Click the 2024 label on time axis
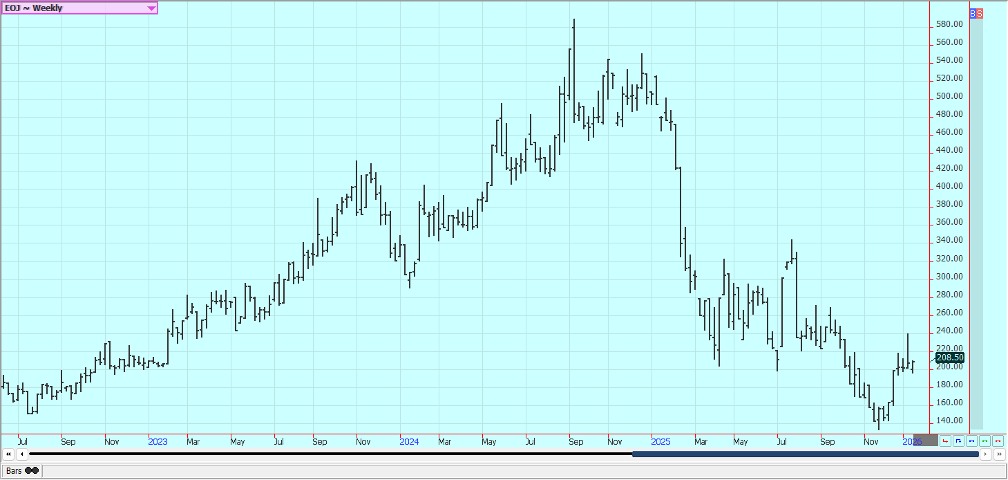Image resolution: width=1008 pixels, height=480 pixels. pyautogui.click(x=408, y=440)
